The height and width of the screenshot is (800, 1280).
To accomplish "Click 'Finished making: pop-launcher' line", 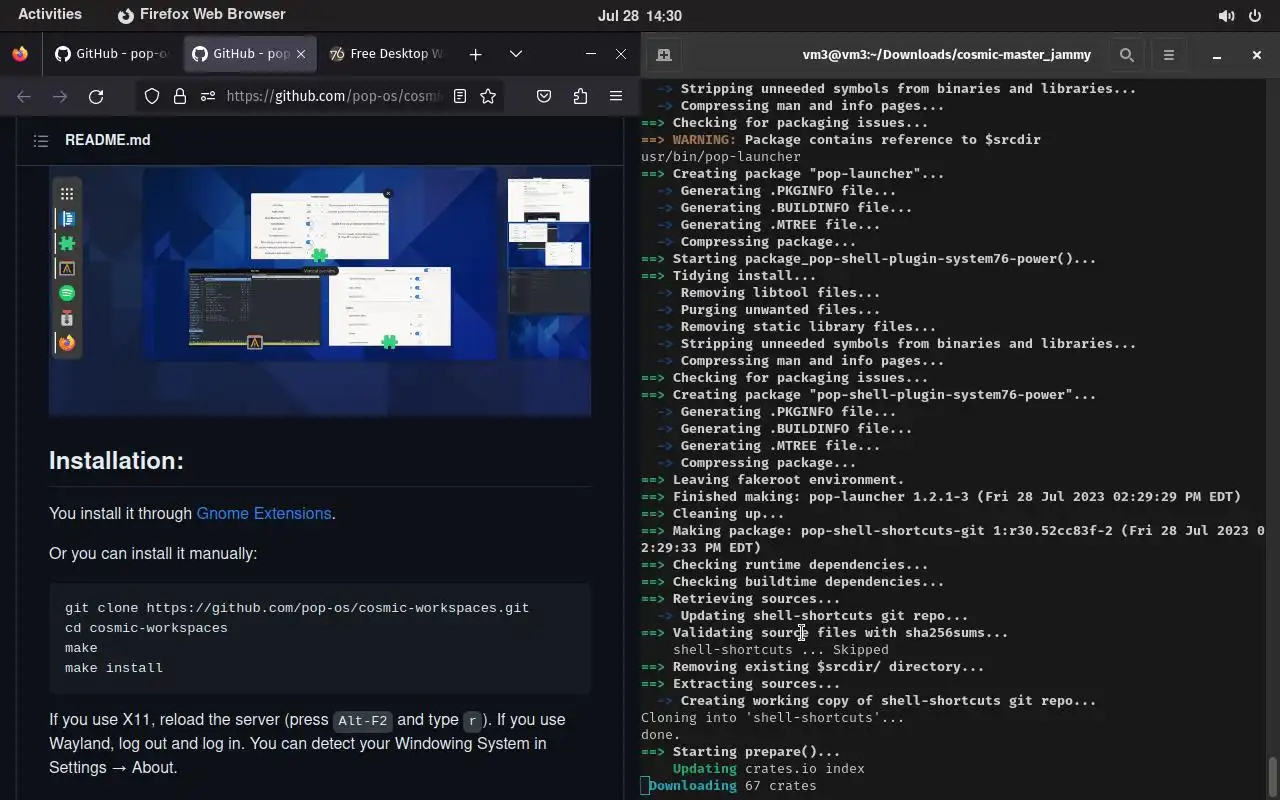I will (941, 496).
